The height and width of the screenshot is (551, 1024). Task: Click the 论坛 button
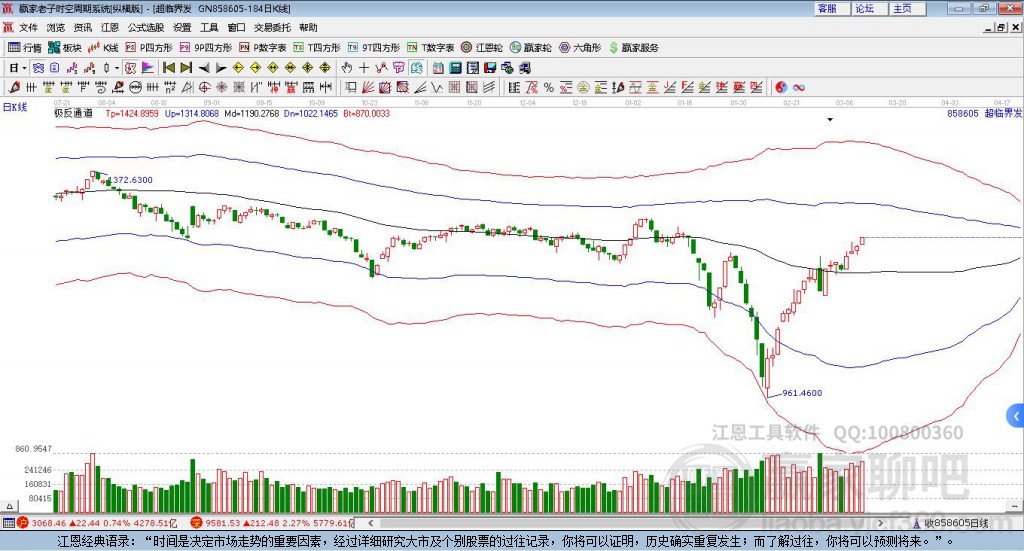coord(870,8)
